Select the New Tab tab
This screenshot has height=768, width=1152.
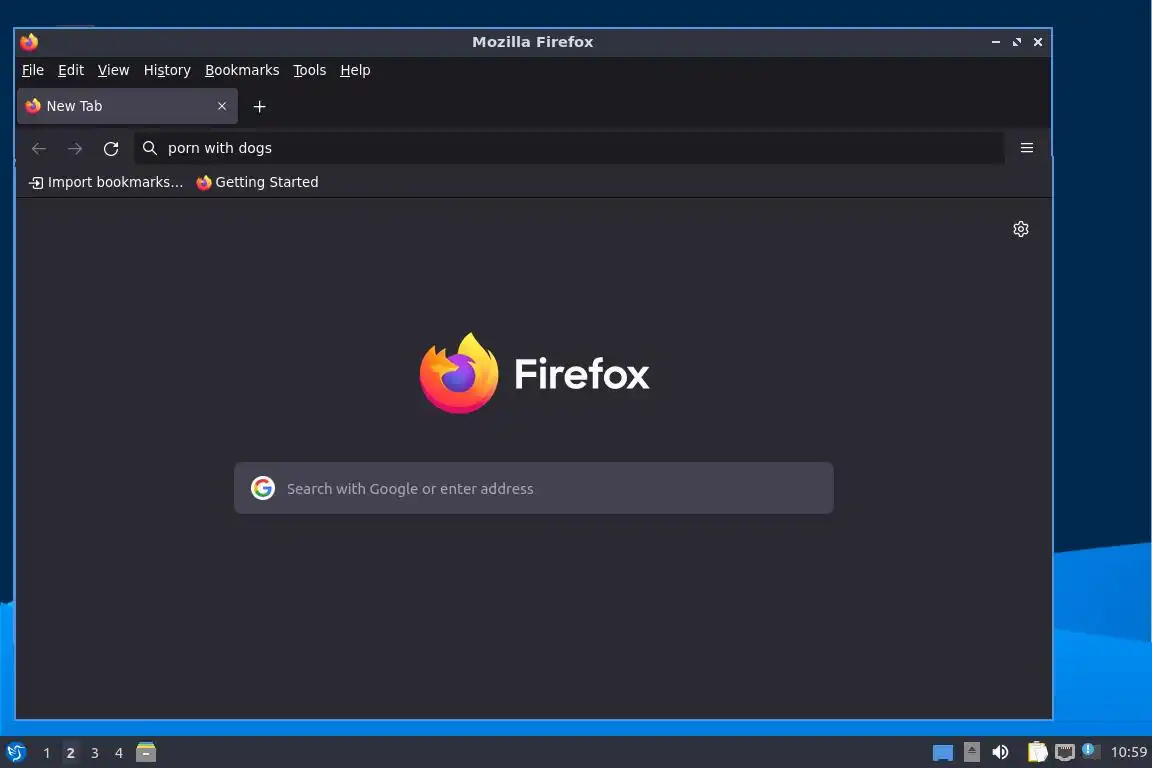(x=127, y=106)
